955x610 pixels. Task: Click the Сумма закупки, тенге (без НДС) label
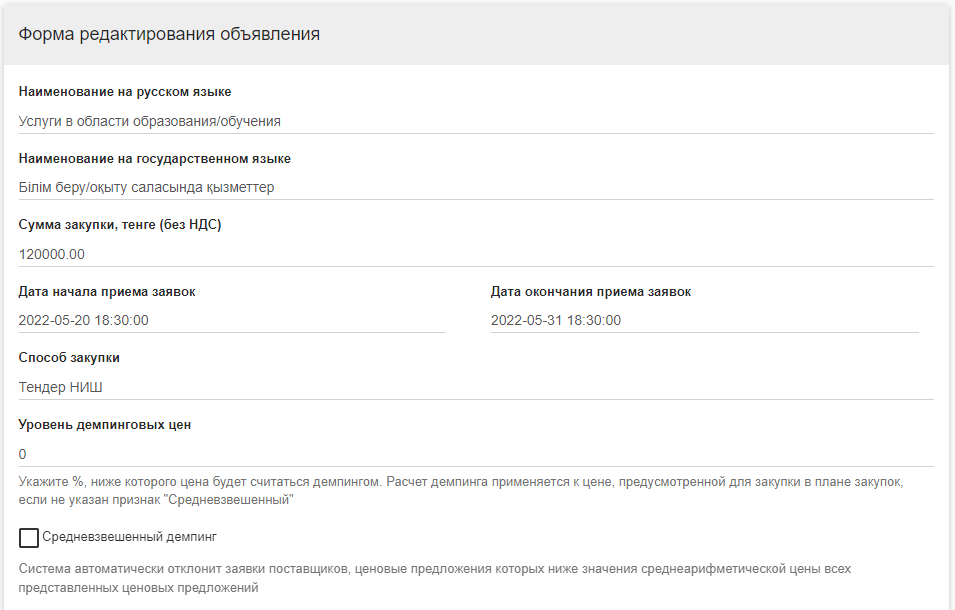[x=120, y=225]
